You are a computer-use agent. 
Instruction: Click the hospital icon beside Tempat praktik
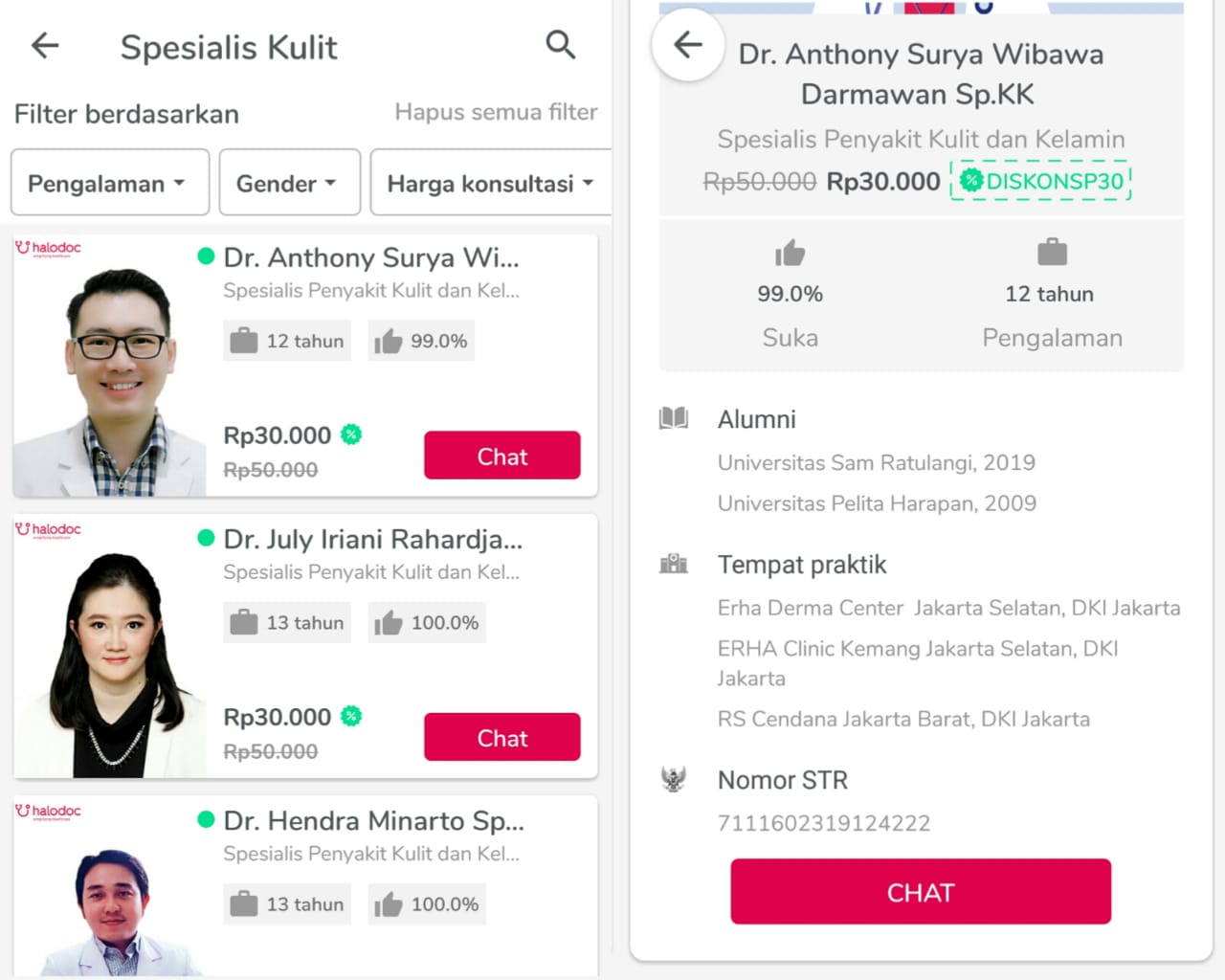674,564
